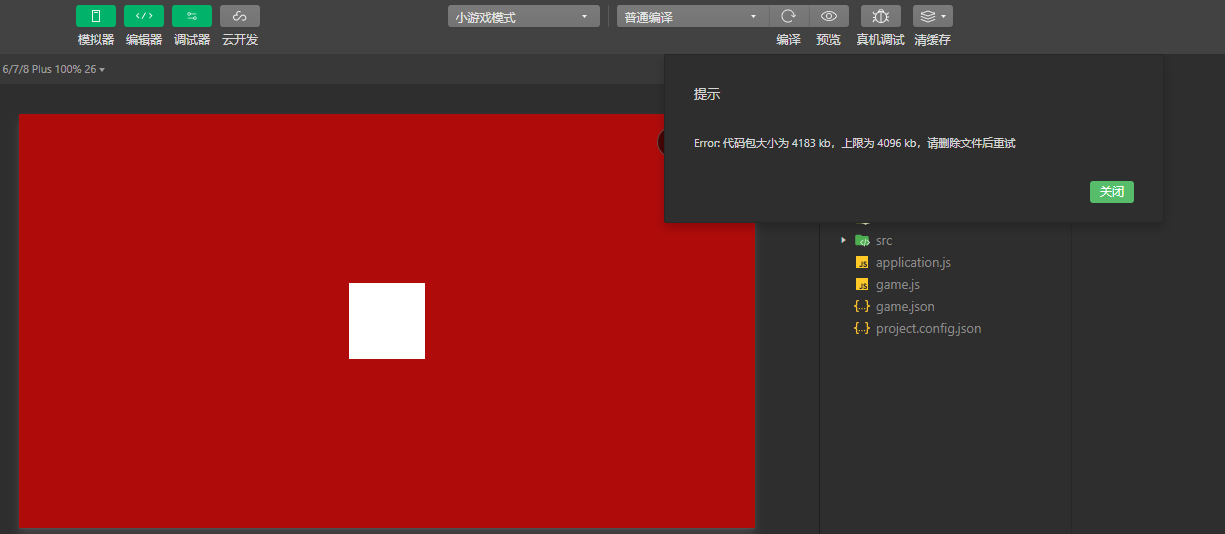This screenshot has width=1225, height=534.
Task: Click the 编辑器 label
Action: tap(144, 40)
